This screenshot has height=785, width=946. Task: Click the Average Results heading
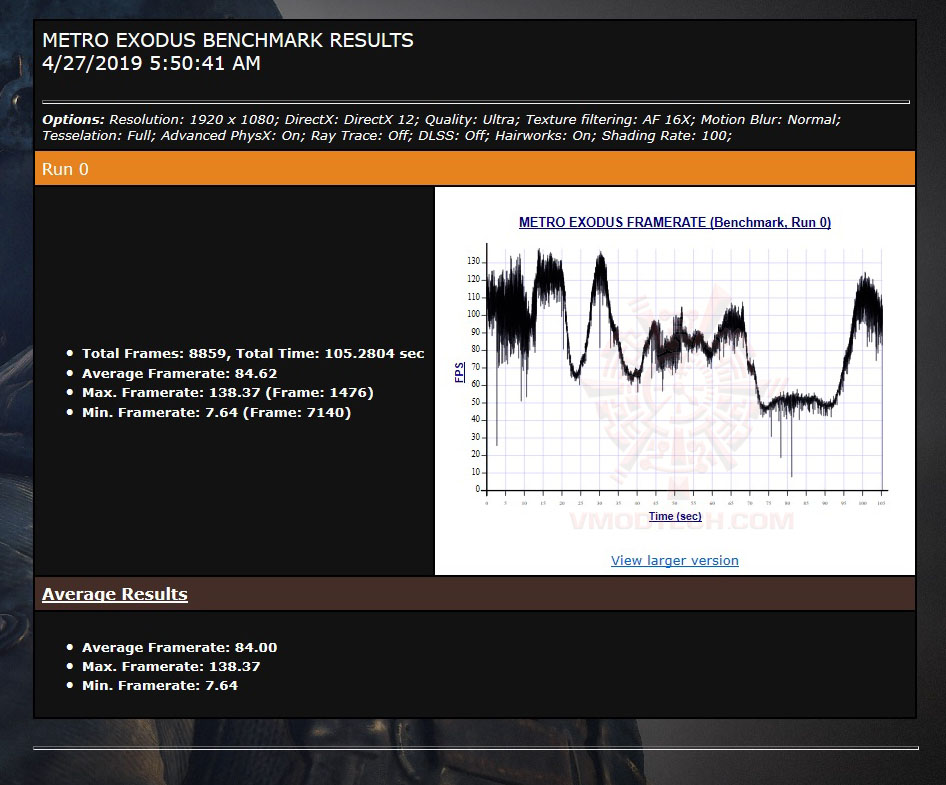coord(115,594)
